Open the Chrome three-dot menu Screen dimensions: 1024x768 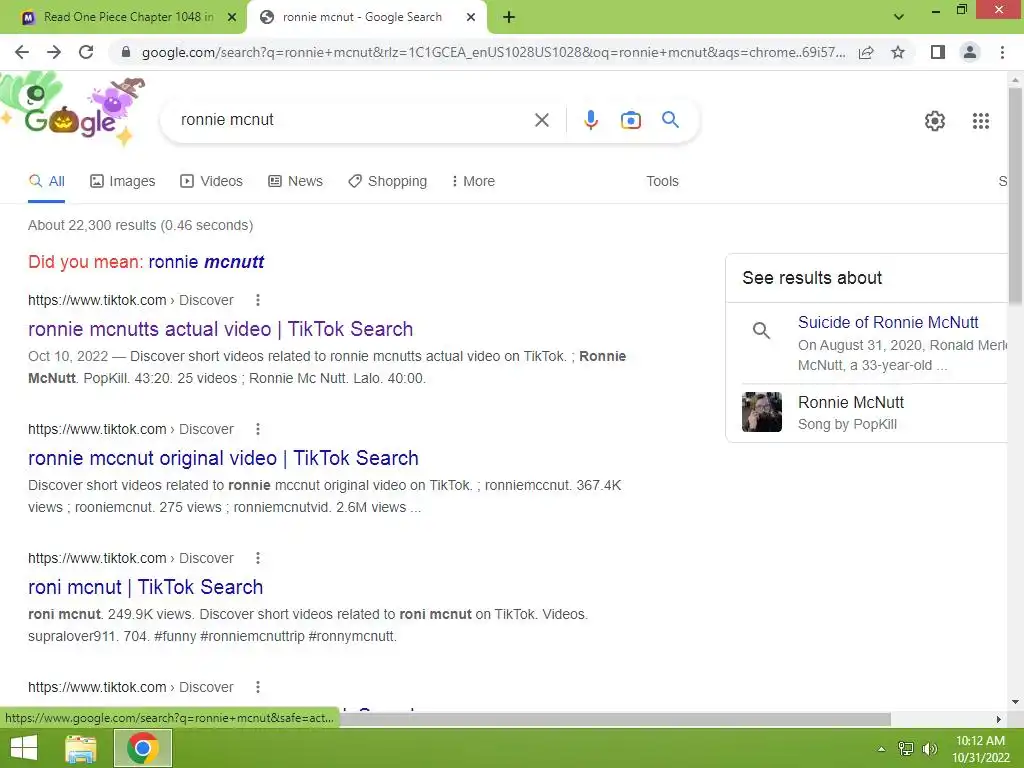point(1002,52)
